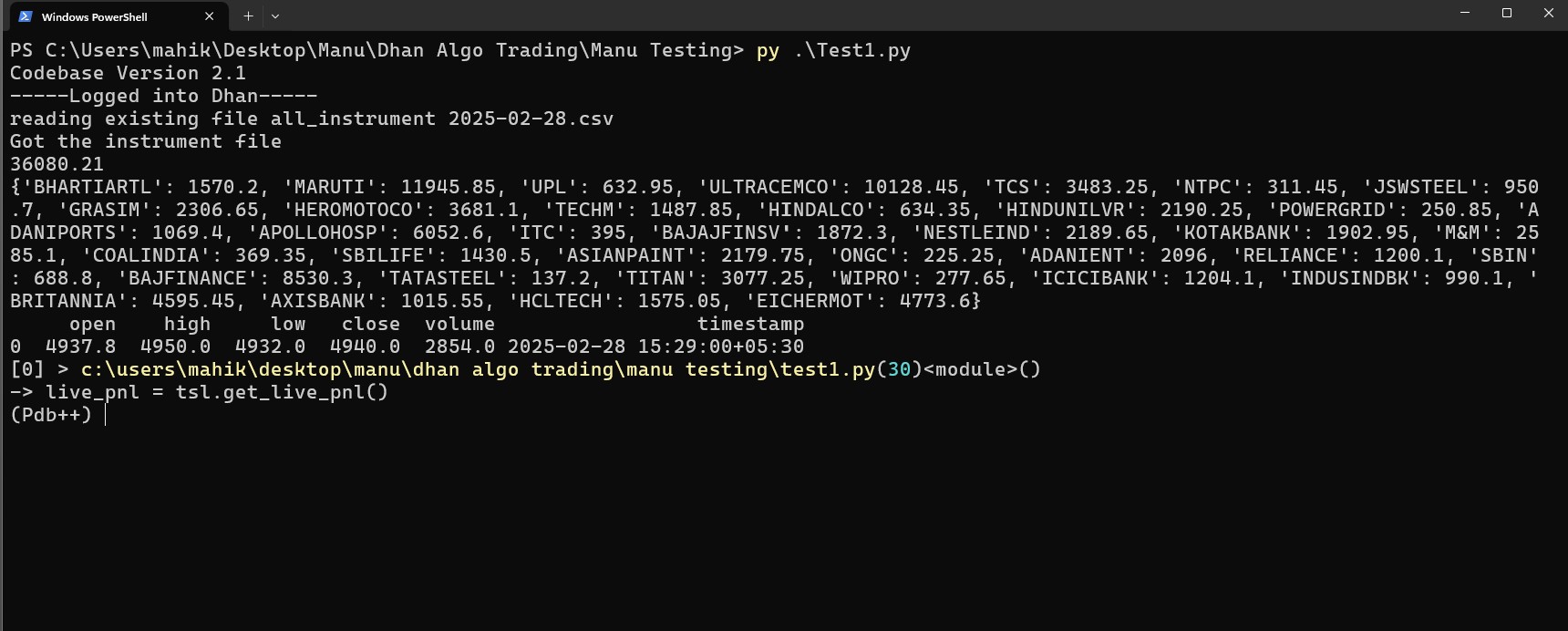This screenshot has width=1568, height=631.
Task: Open a new tab with the plus button
Action: [x=248, y=16]
